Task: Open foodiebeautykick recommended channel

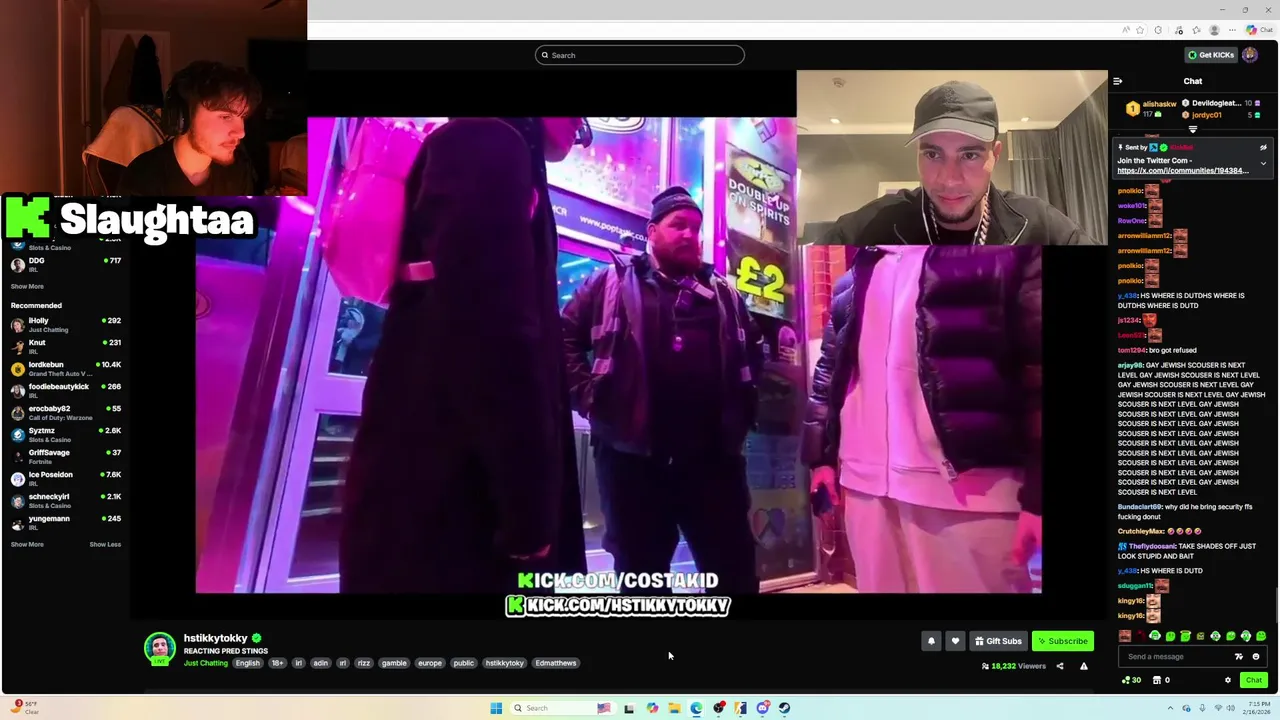Action: point(65,390)
